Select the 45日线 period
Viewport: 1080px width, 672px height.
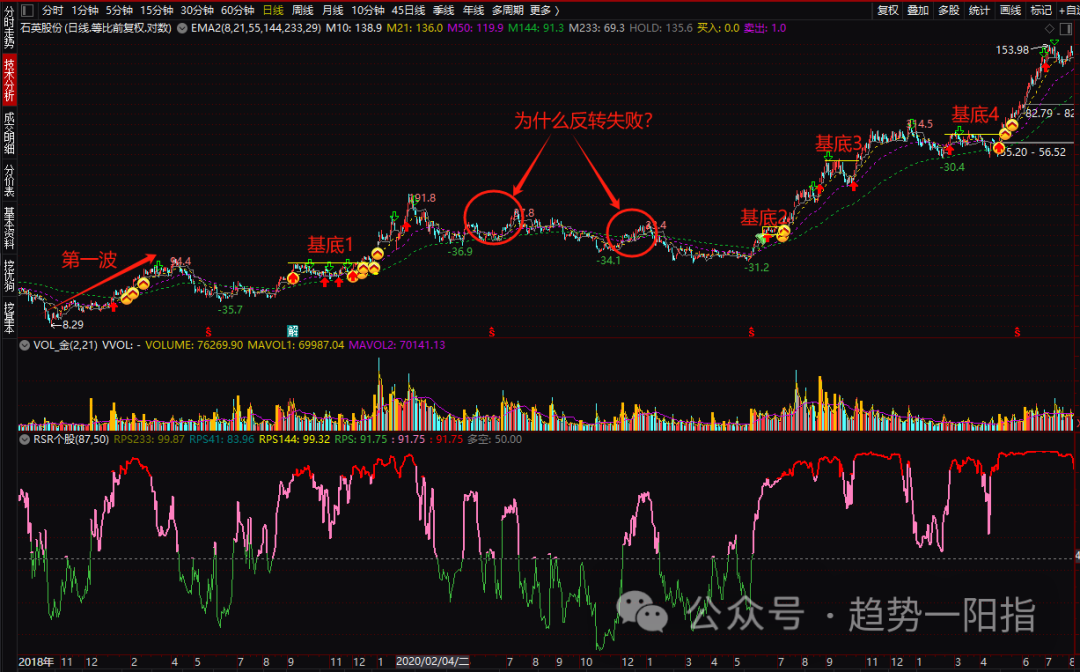point(408,10)
